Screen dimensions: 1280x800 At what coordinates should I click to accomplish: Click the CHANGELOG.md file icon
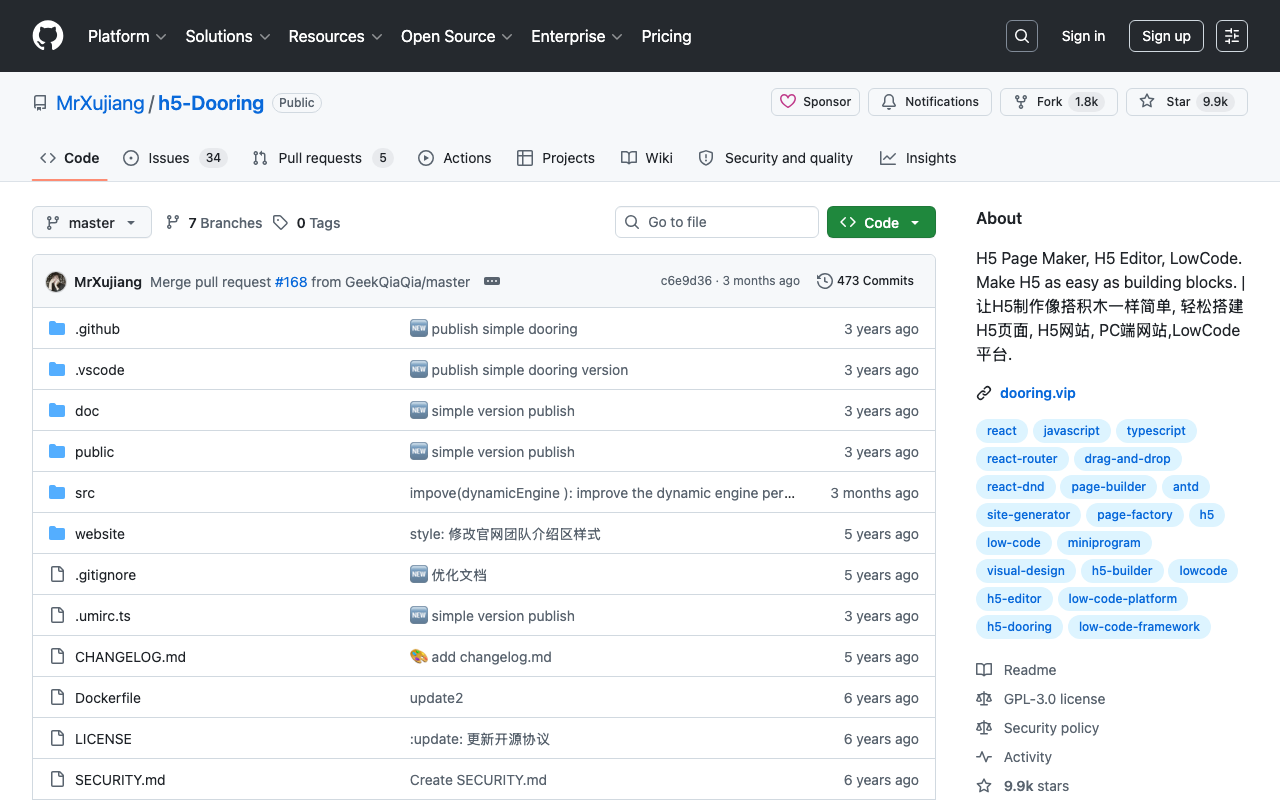[x=57, y=657]
